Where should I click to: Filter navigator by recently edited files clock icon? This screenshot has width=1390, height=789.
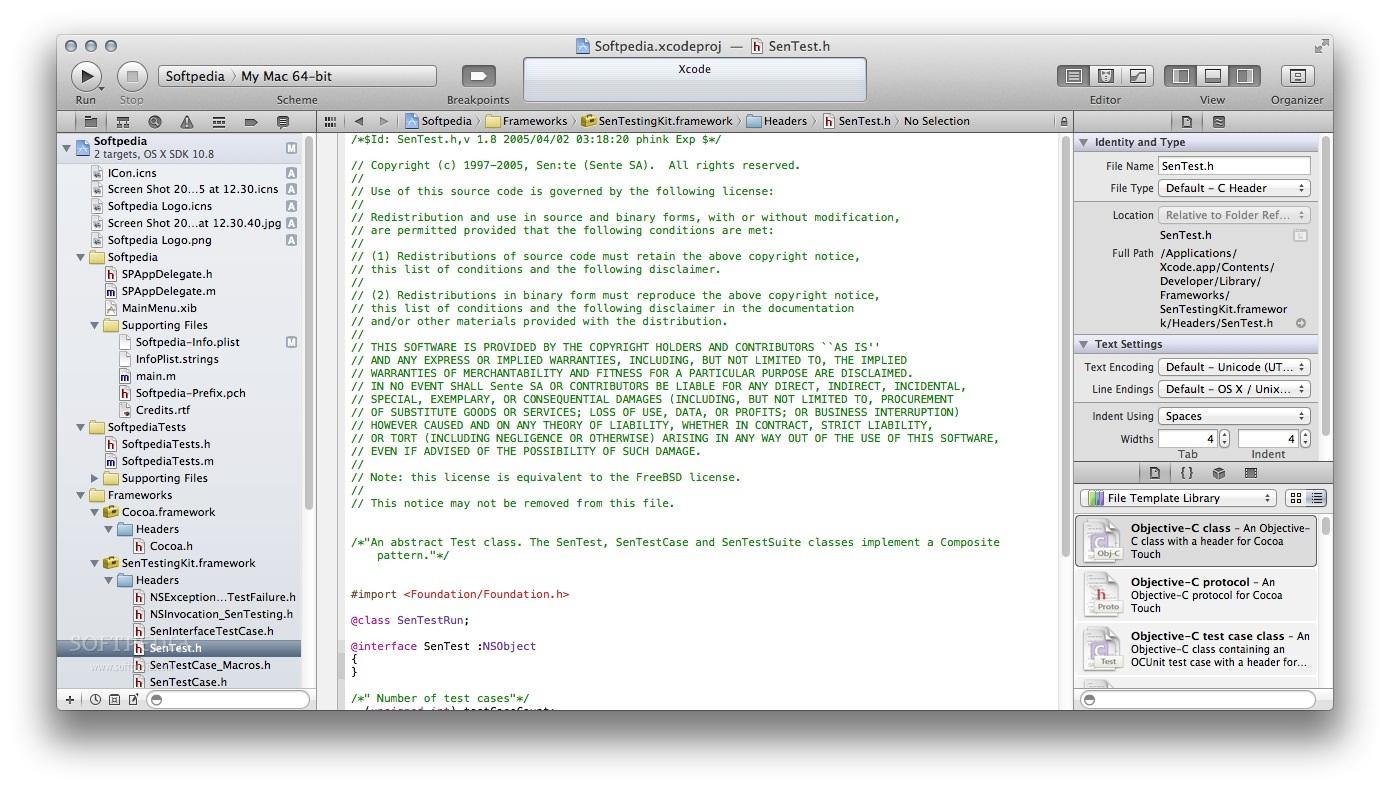[95, 700]
